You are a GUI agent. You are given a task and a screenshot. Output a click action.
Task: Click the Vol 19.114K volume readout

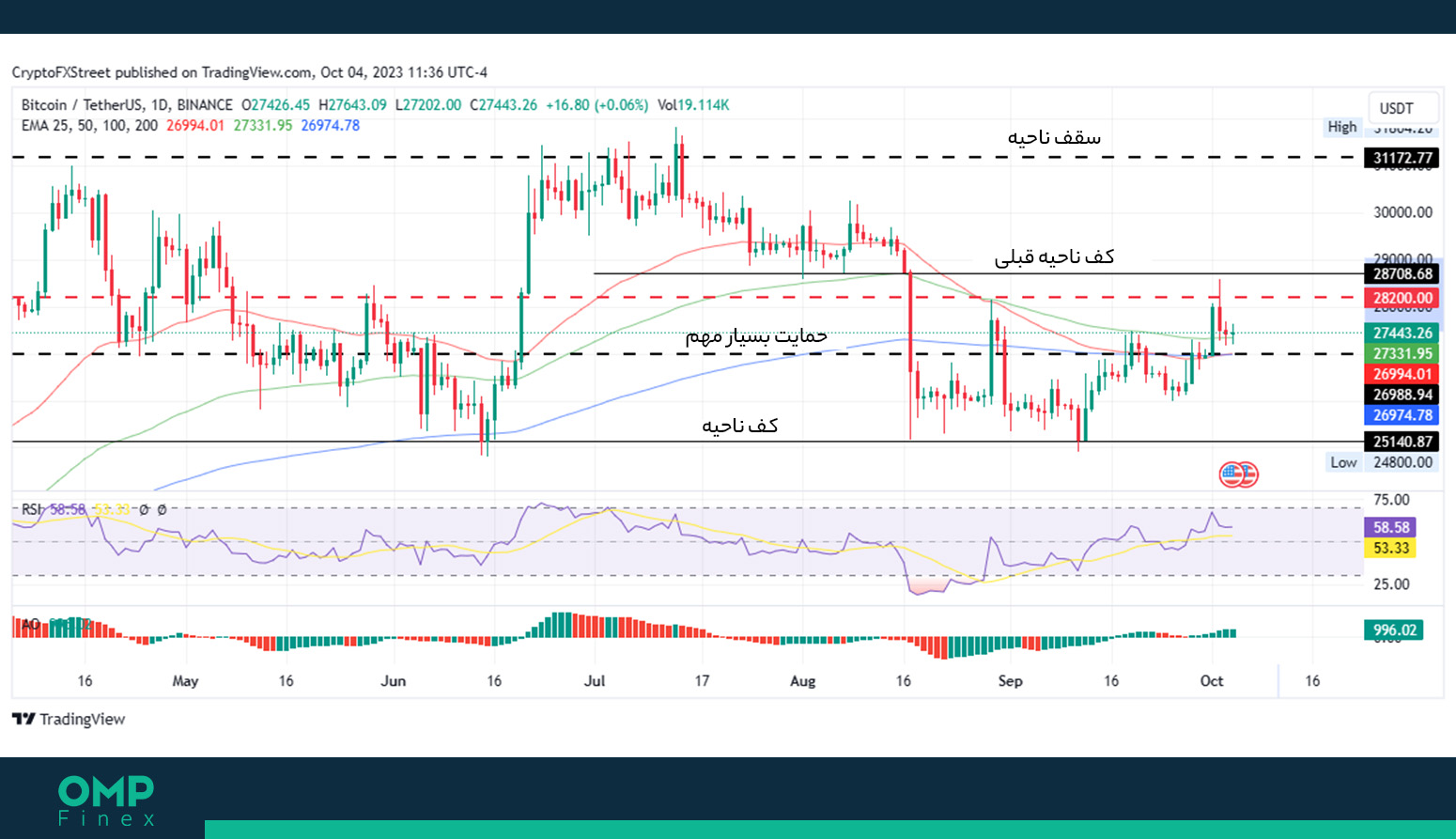pos(693,104)
